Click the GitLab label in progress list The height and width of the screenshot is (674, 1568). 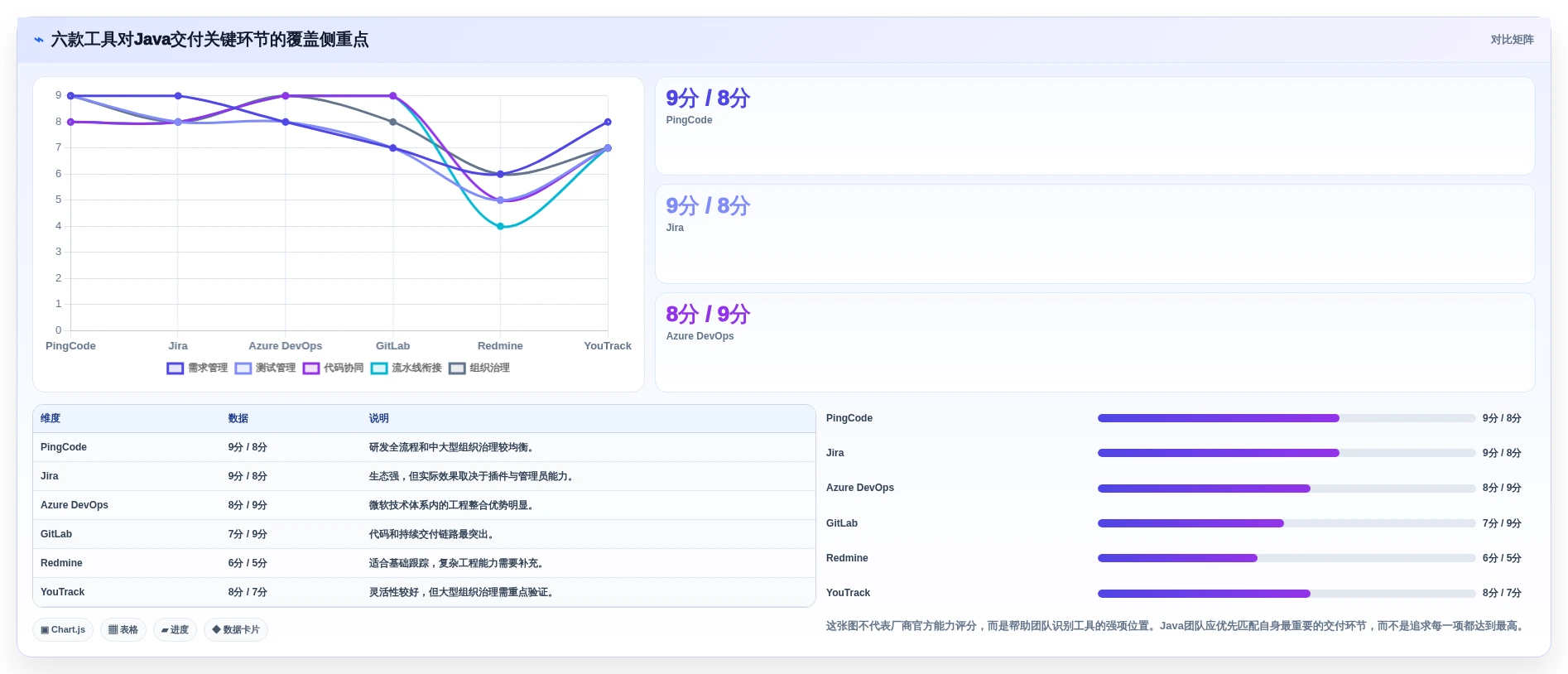point(842,523)
